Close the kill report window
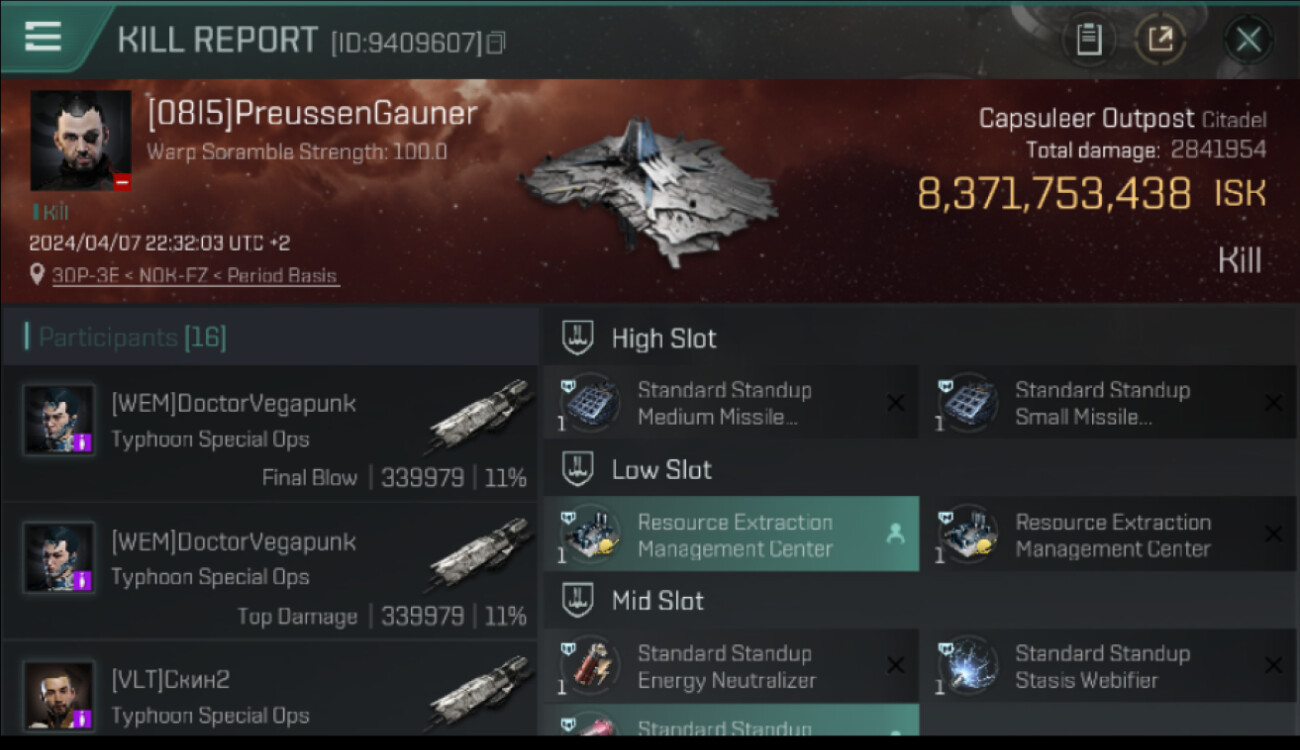 [1247, 40]
